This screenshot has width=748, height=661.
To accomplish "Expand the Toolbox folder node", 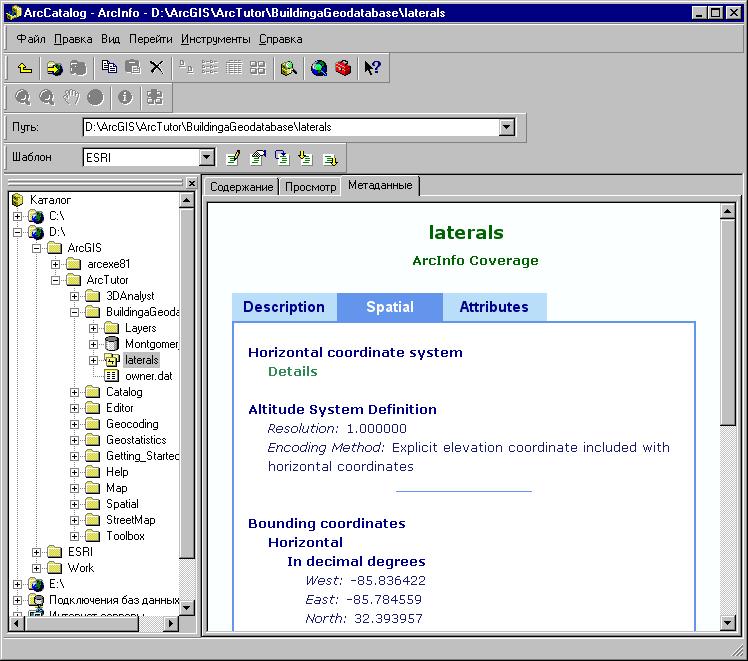I will 74,536.
